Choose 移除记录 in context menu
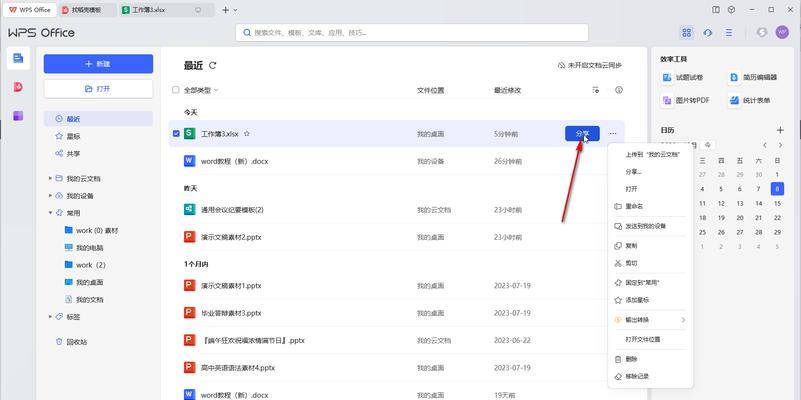 click(650, 377)
